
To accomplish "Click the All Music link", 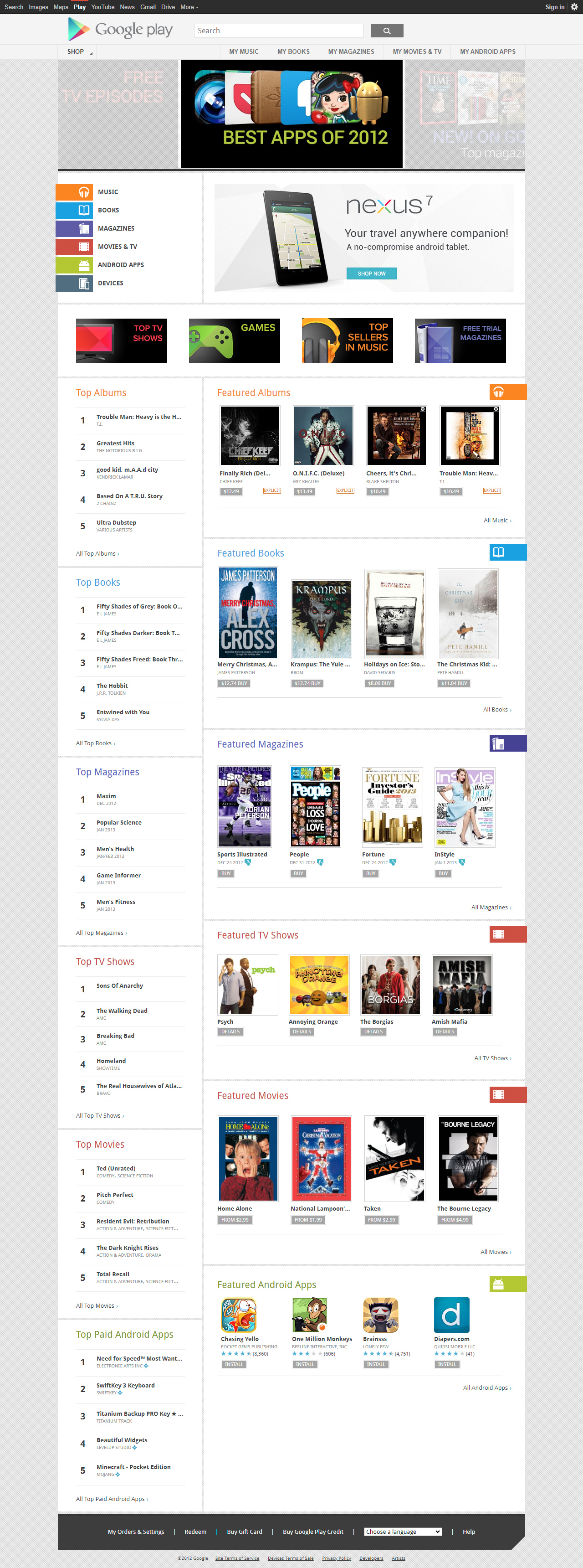I will pyautogui.click(x=497, y=521).
